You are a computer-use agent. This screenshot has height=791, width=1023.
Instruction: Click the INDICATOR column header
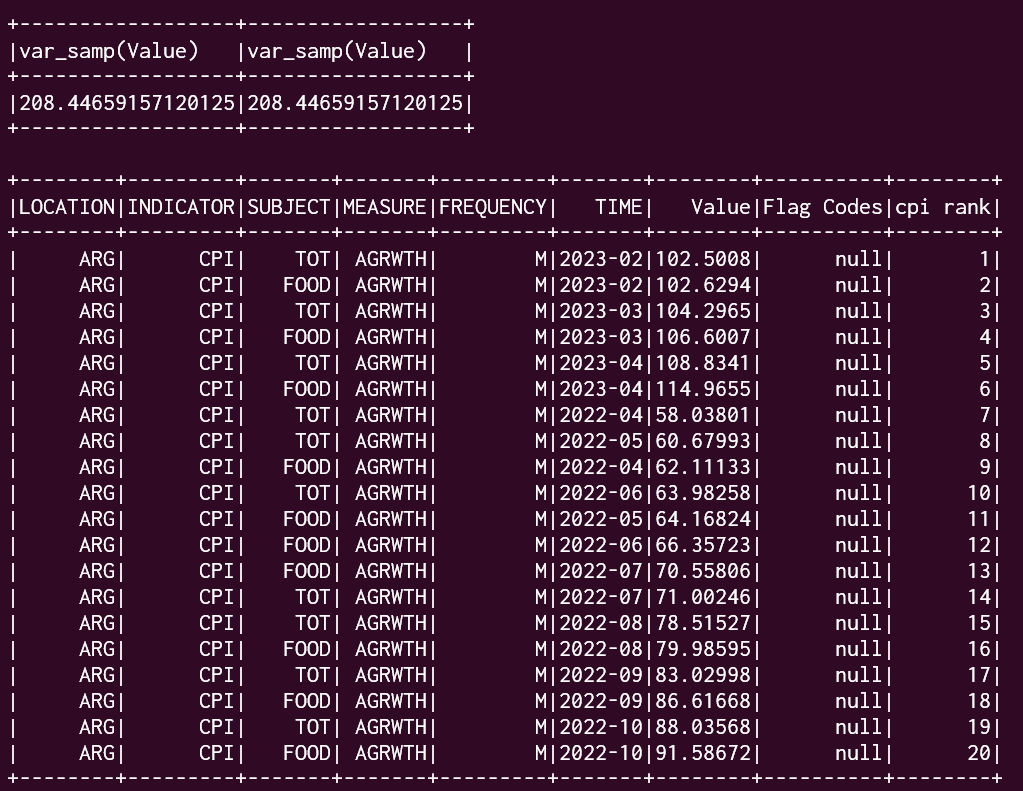(181, 207)
